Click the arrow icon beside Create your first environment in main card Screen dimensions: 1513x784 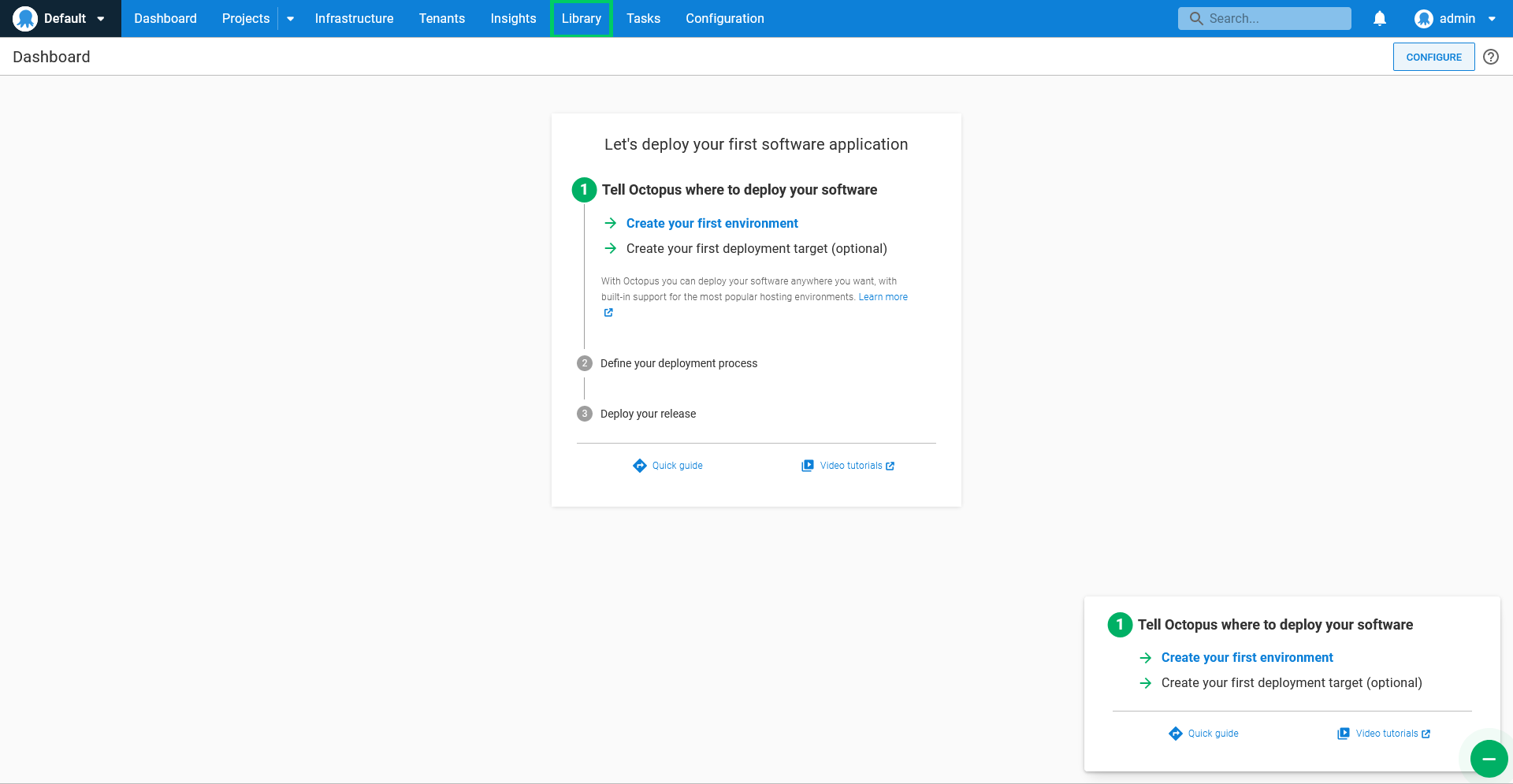tap(611, 223)
